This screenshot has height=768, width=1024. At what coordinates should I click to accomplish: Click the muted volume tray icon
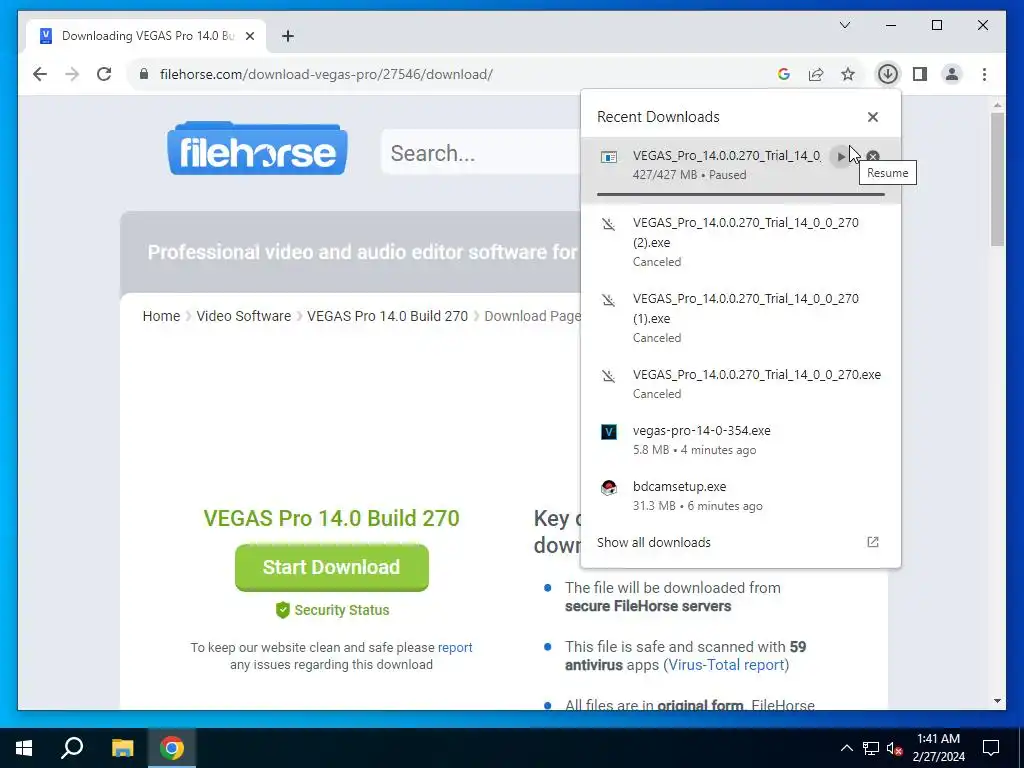pos(895,748)
